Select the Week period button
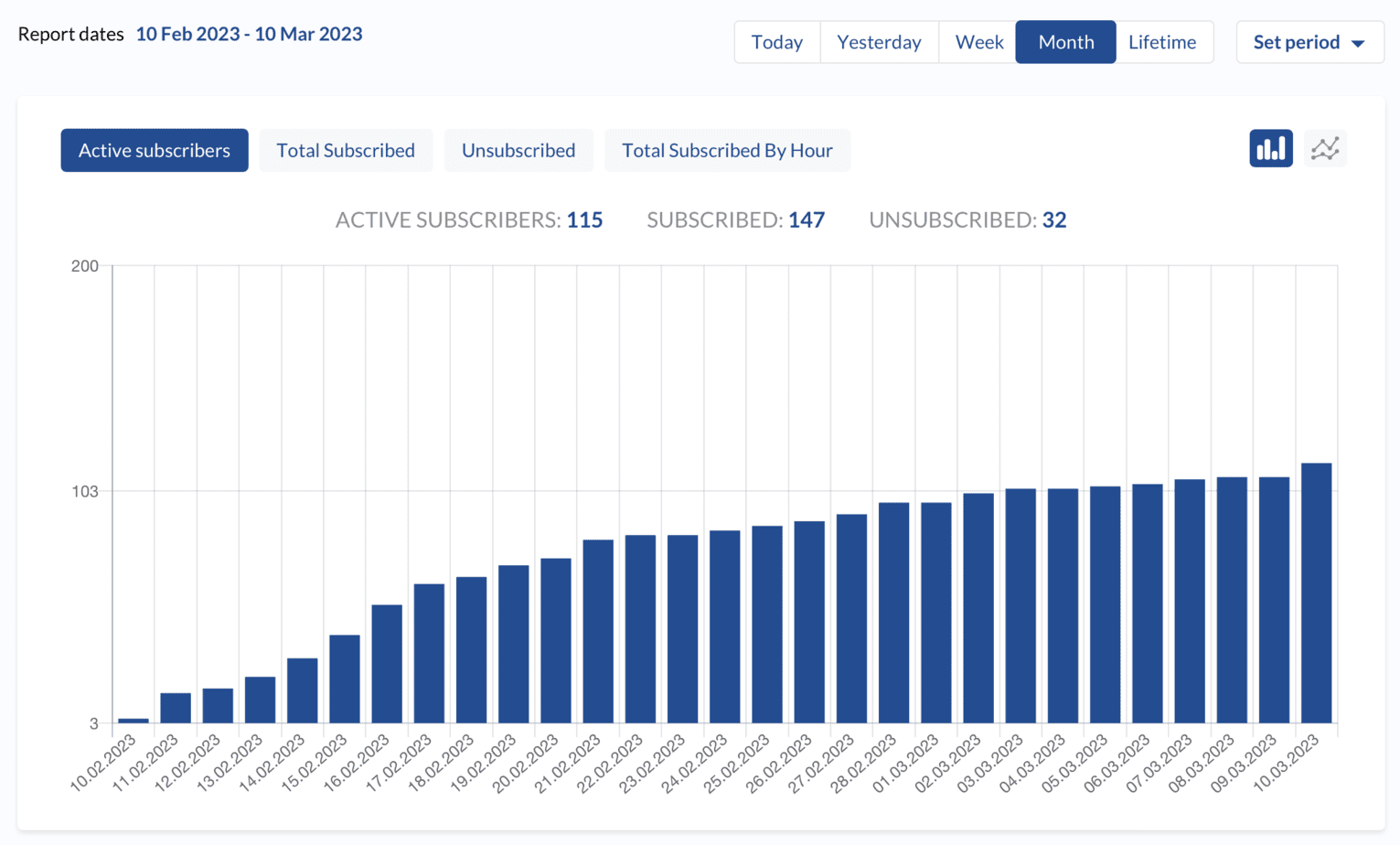This screenshot has height=845, width=1400. (978, 42)
